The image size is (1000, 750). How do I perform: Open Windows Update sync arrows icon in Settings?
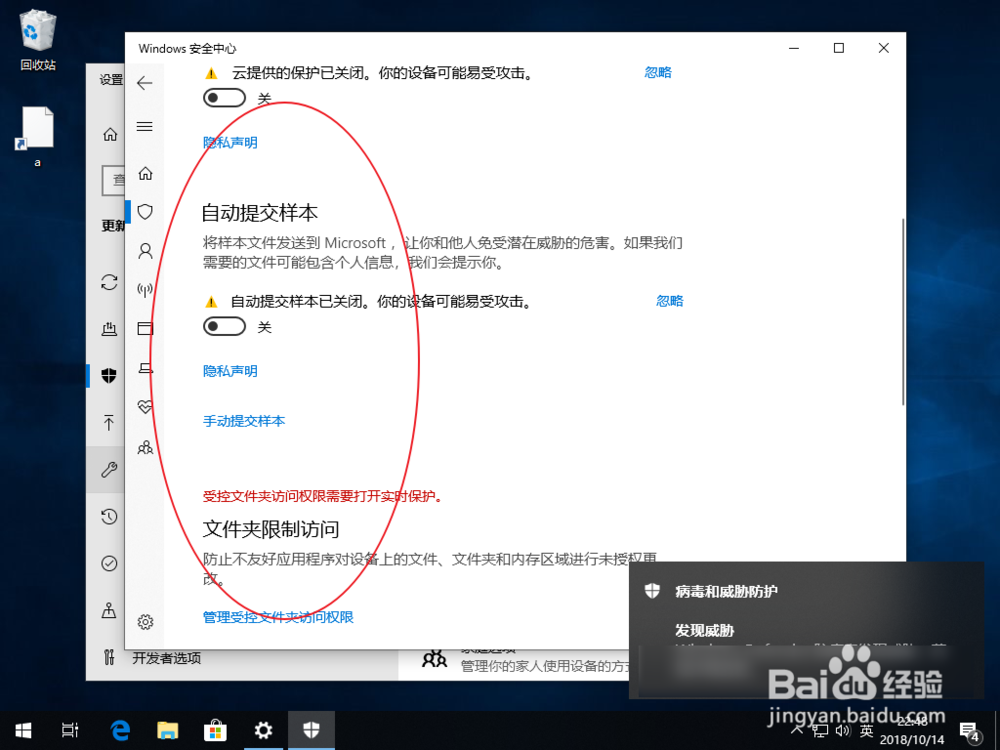[109, 282]
